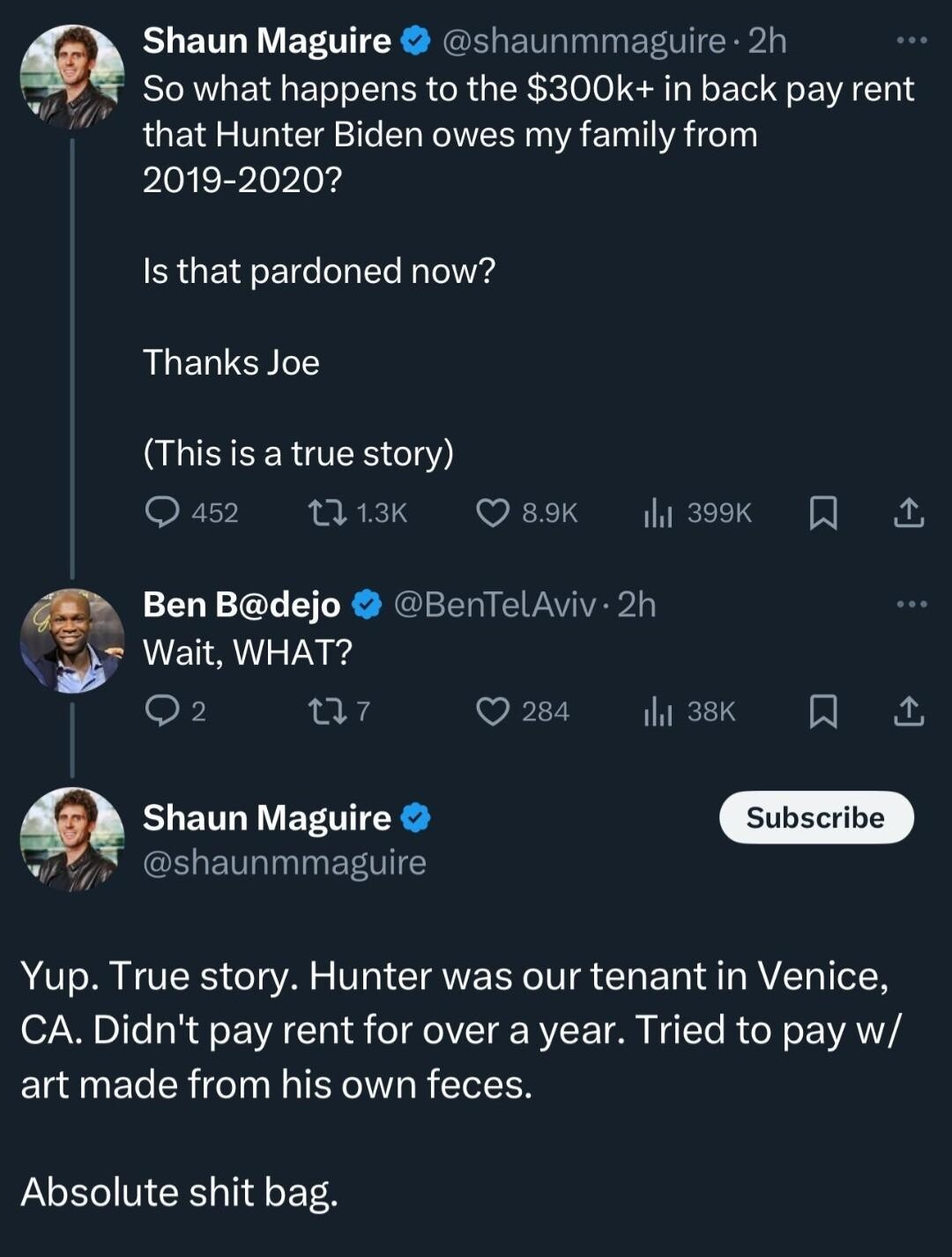
Task: Bookmark Ben B@dejo's reply
Action: (x=823, y=712)
